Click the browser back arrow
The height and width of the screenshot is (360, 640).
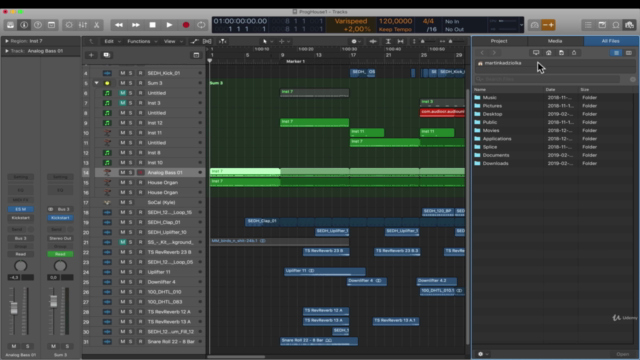[482, 53]
